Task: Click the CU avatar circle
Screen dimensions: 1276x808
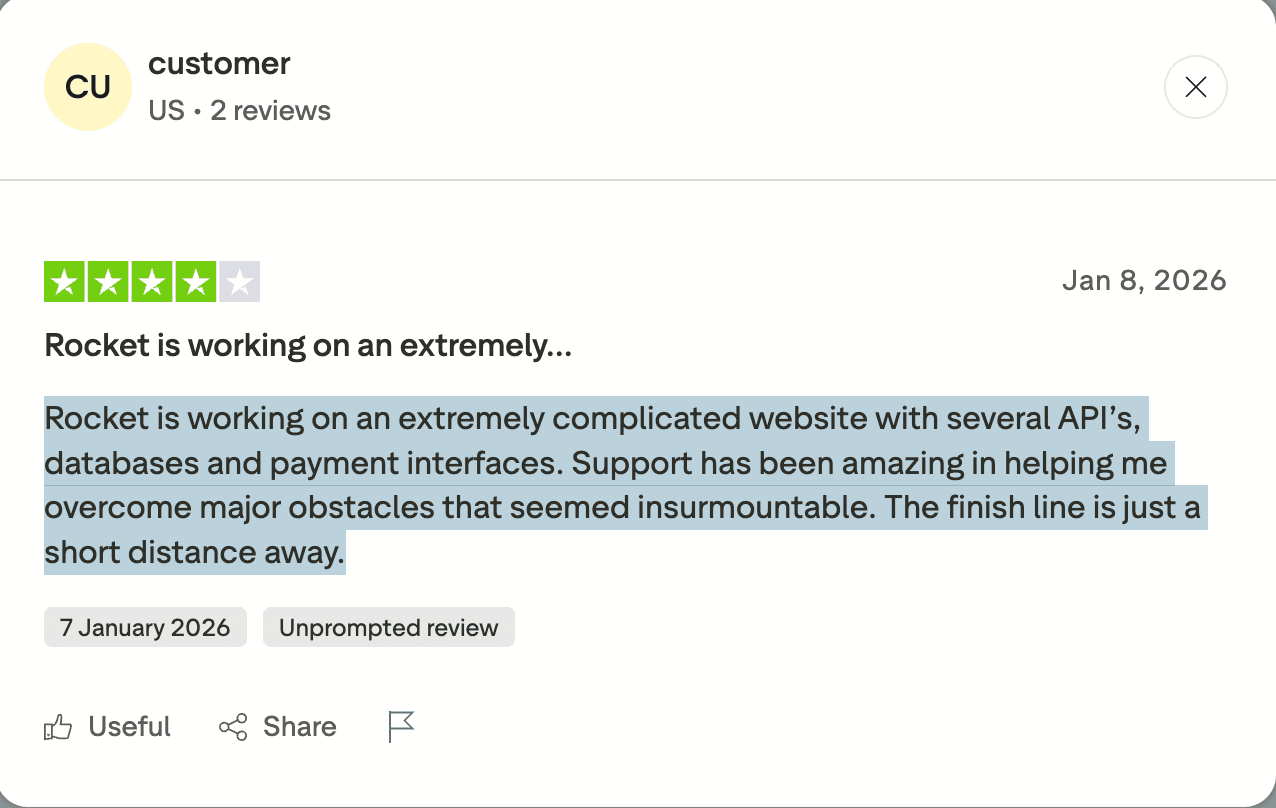Action: 88,87
